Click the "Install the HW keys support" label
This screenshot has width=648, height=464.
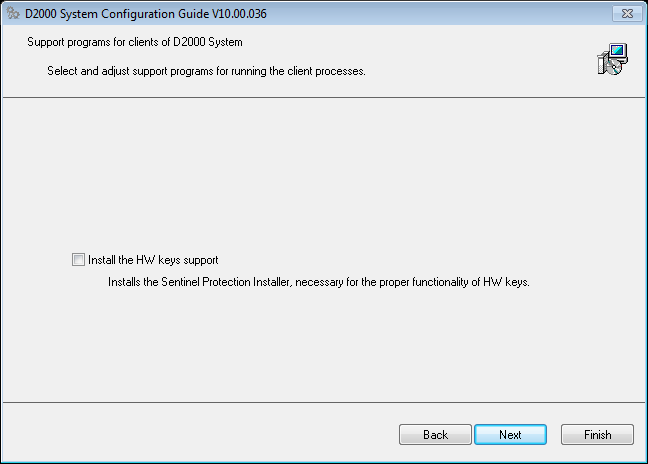click(153, 260)
